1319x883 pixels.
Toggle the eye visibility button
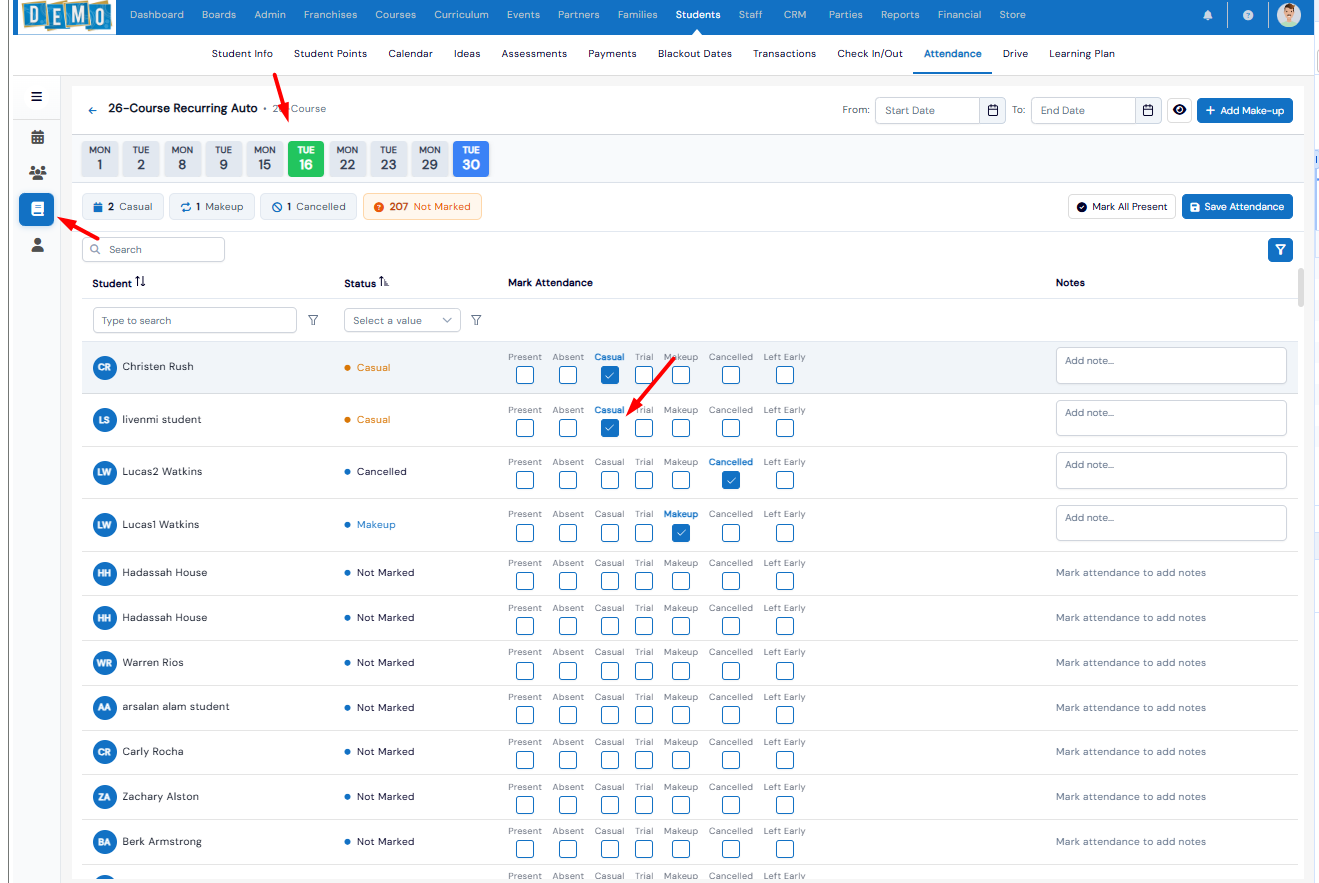coord(1180,110)
